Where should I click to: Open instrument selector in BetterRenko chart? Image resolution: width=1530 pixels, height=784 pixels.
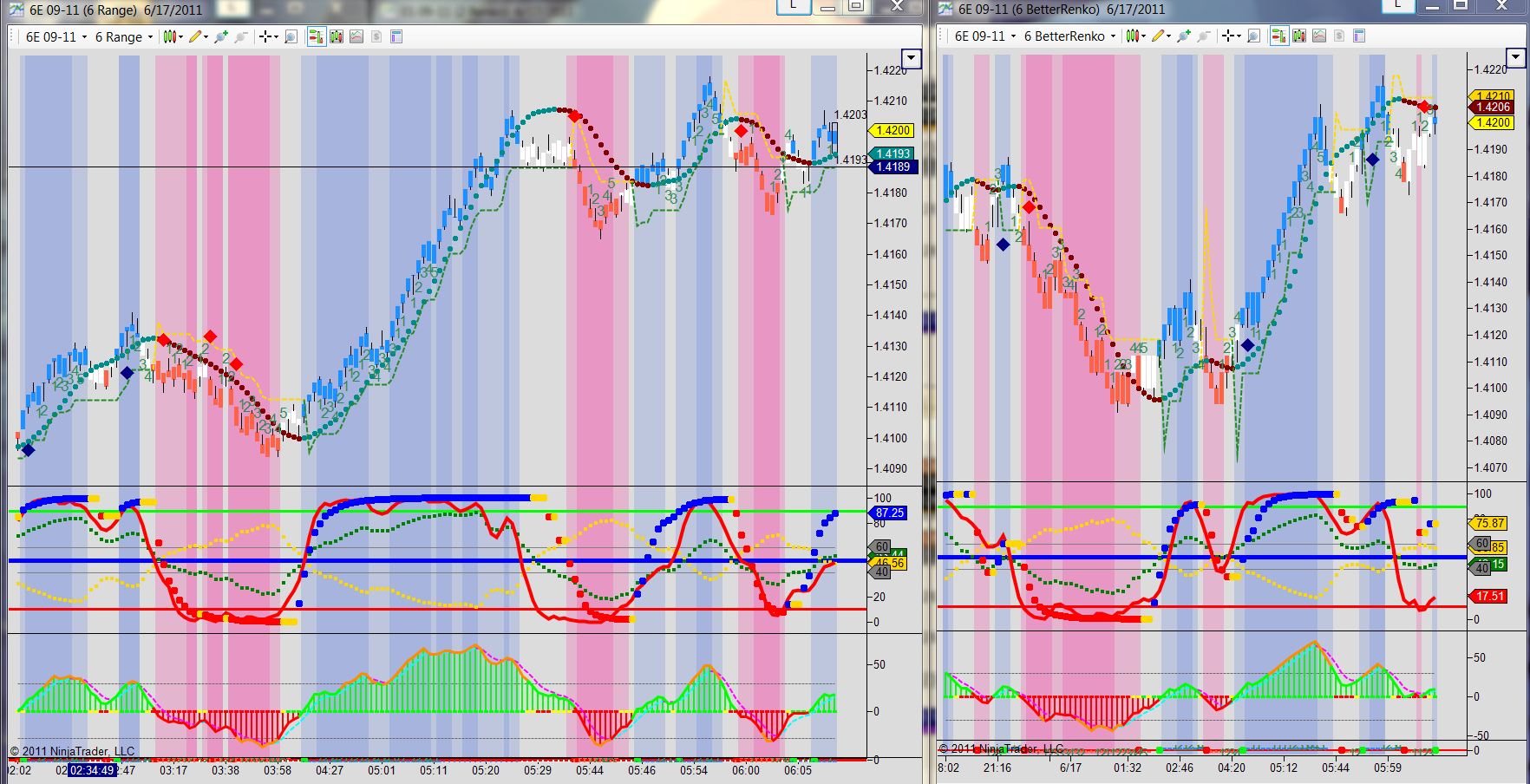[x=984, y=36]
